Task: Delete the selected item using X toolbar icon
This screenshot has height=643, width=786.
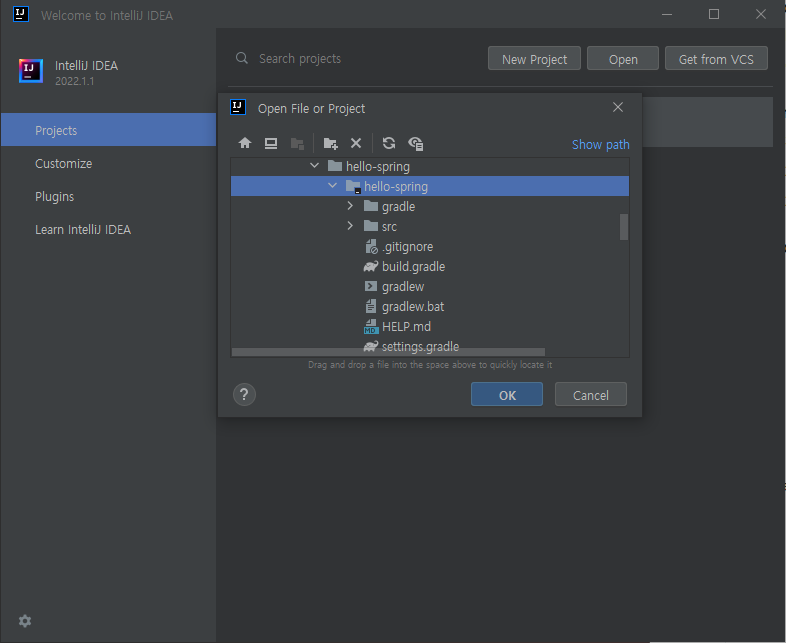Action: (x=356, y=143)
